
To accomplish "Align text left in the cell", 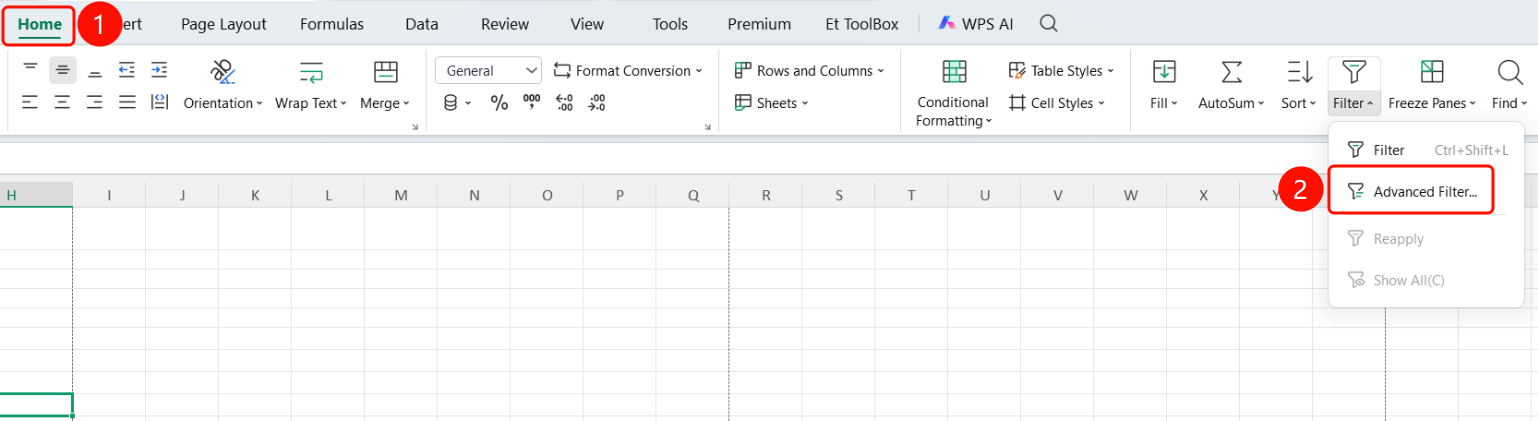I will point(30,102).
